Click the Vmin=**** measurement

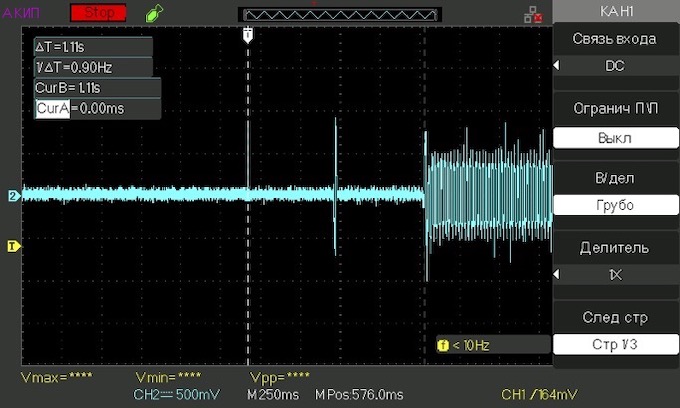(x=168, y=378)
